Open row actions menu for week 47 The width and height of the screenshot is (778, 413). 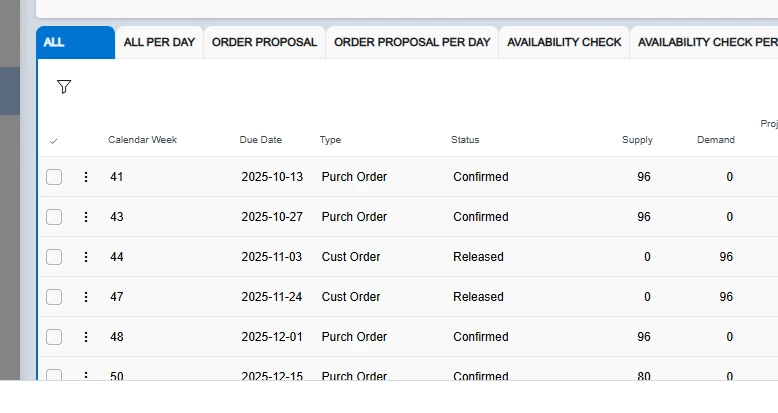click(86, 297)
